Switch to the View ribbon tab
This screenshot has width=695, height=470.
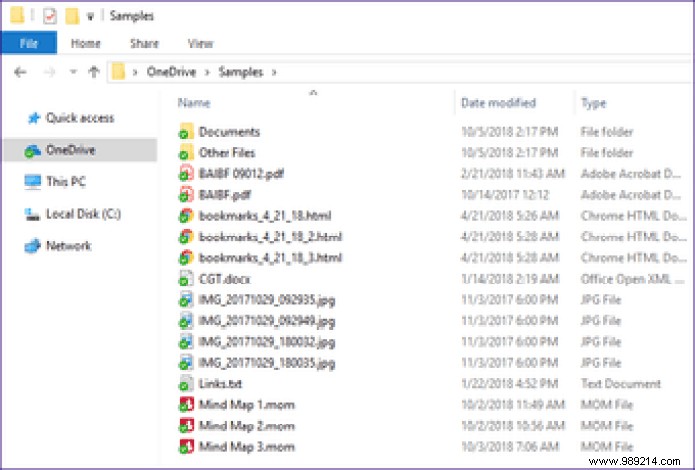pos(200,43)
